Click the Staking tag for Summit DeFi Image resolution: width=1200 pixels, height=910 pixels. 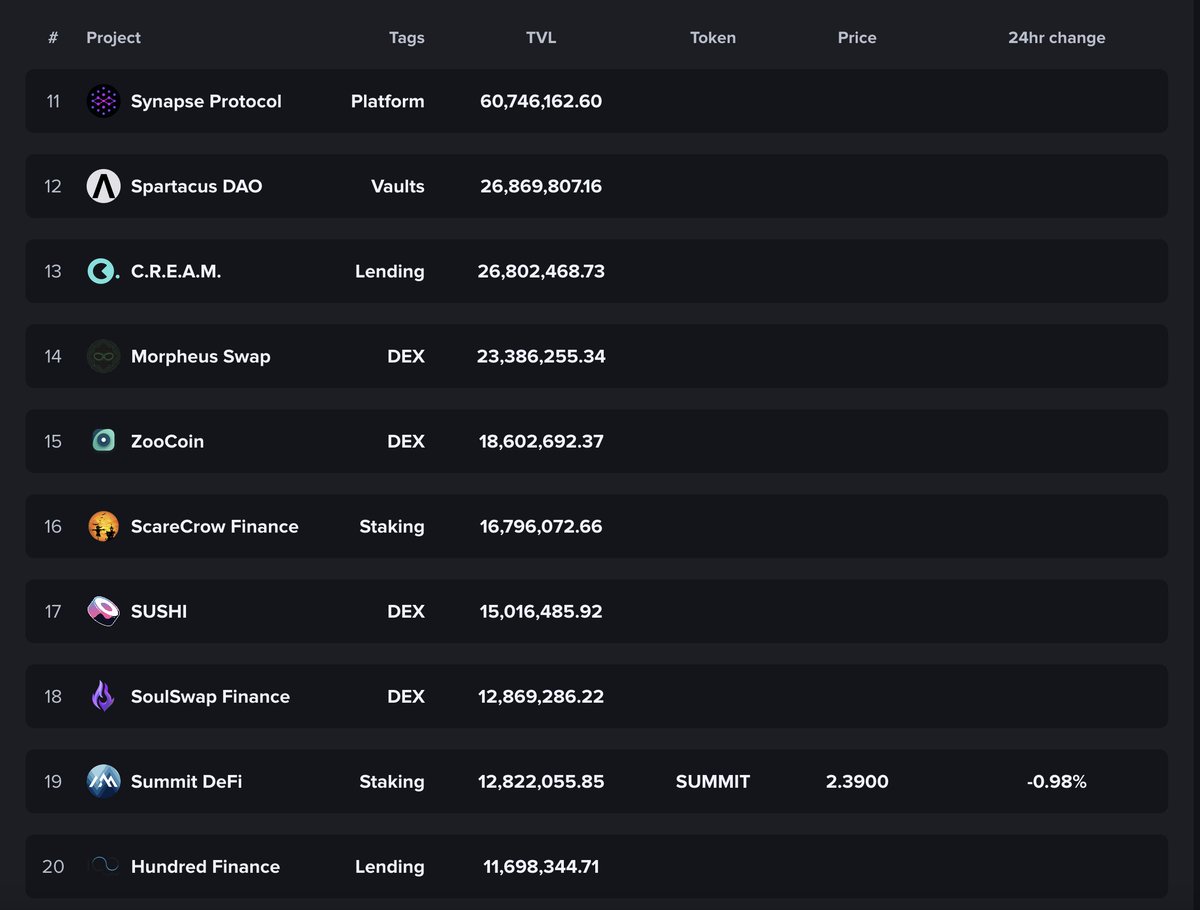pyautogui.click(x=392, y=781)
